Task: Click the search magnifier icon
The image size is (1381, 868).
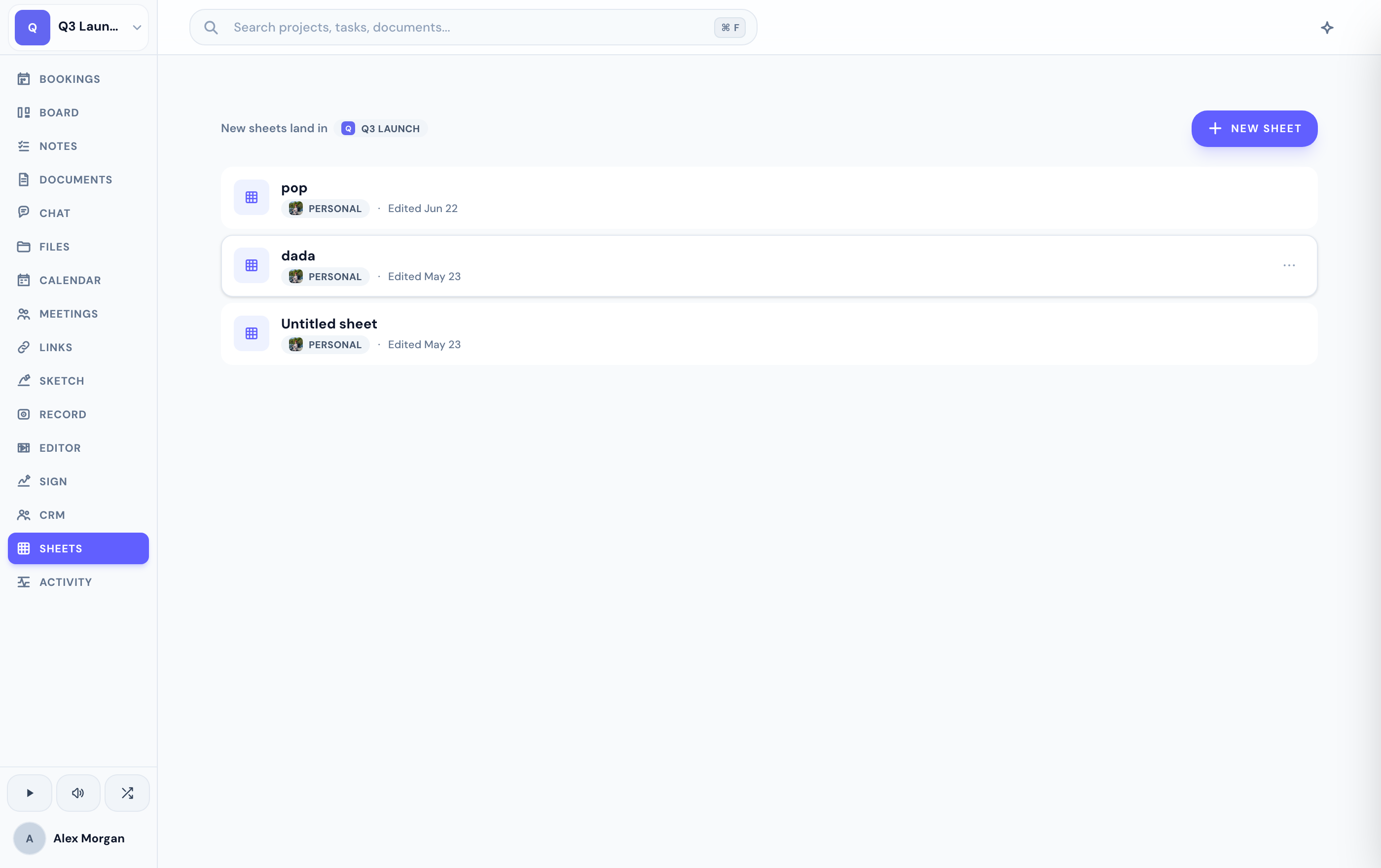Action: pos(211,28)
